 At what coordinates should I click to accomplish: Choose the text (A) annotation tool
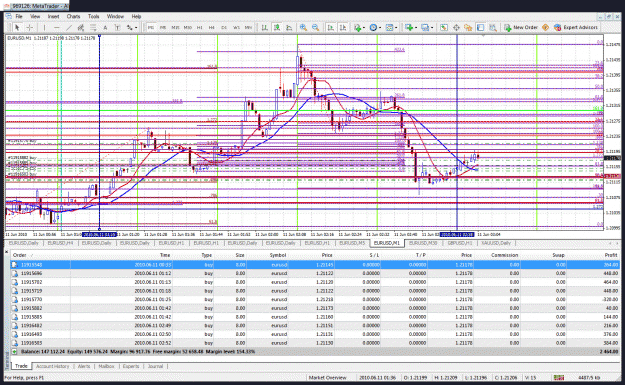tap(105, 28)
